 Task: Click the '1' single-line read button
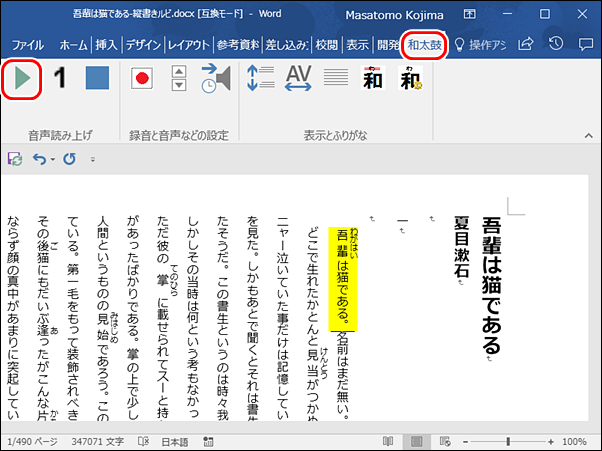click(x=60, y=78)
